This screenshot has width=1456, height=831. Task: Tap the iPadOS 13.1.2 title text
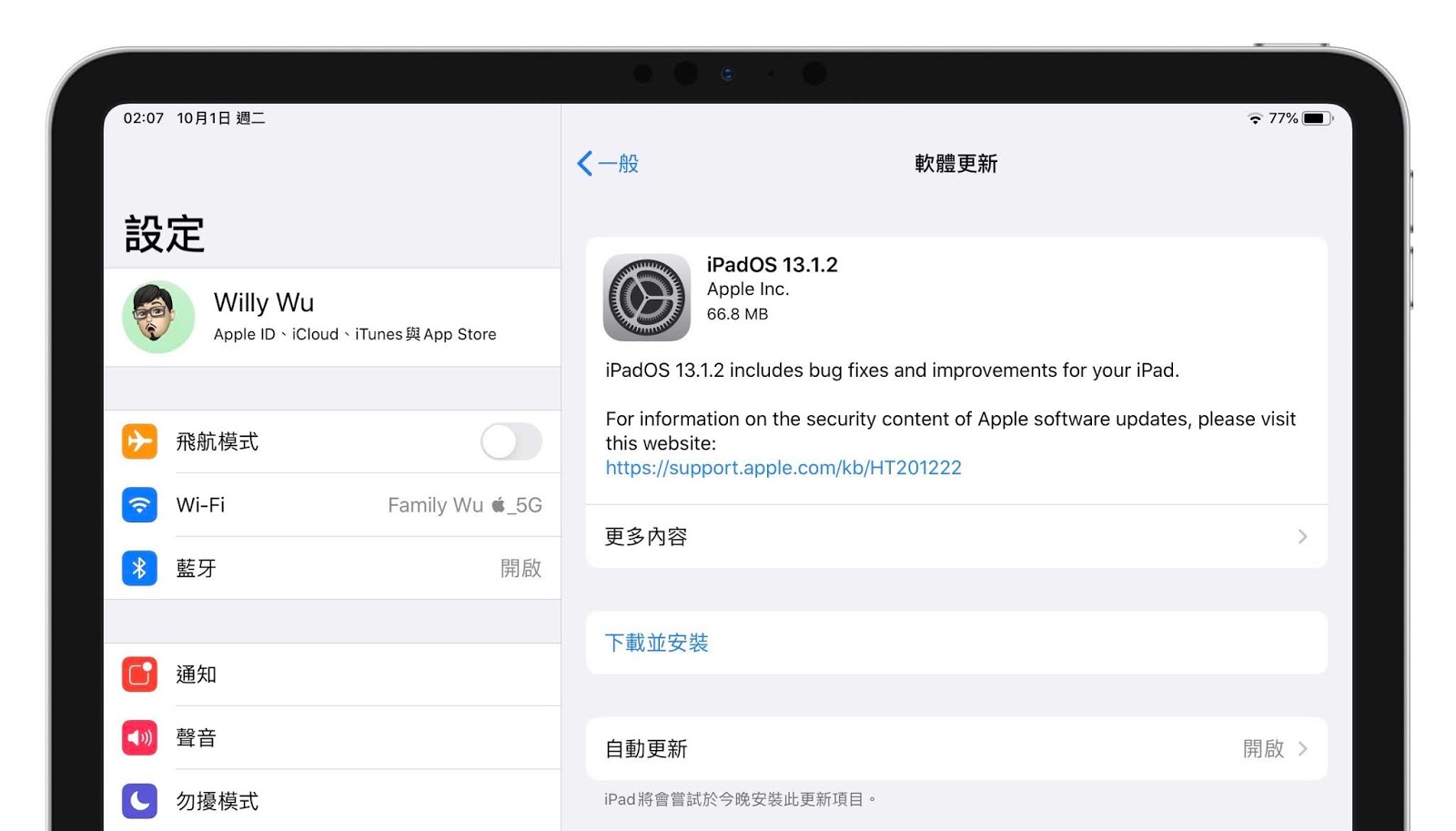pos(772,265)
